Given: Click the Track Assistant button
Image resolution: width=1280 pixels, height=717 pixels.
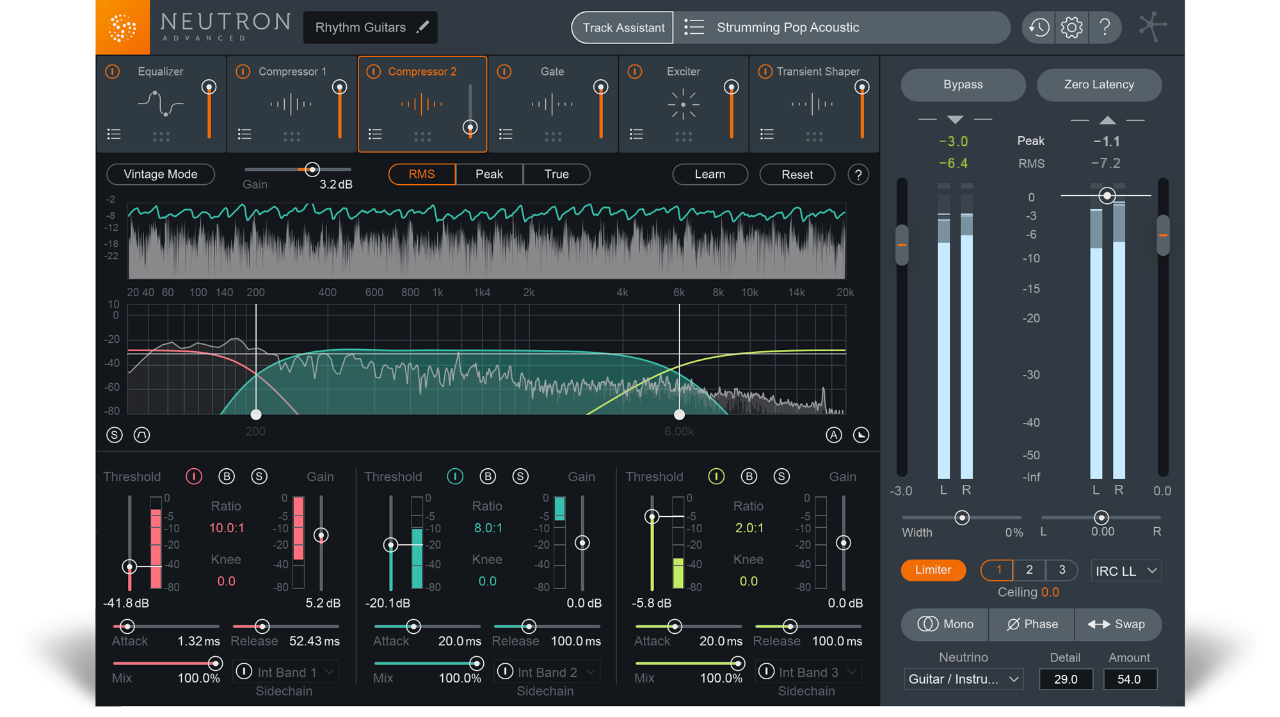Looking at the screenshot, I should click(622, 27).
